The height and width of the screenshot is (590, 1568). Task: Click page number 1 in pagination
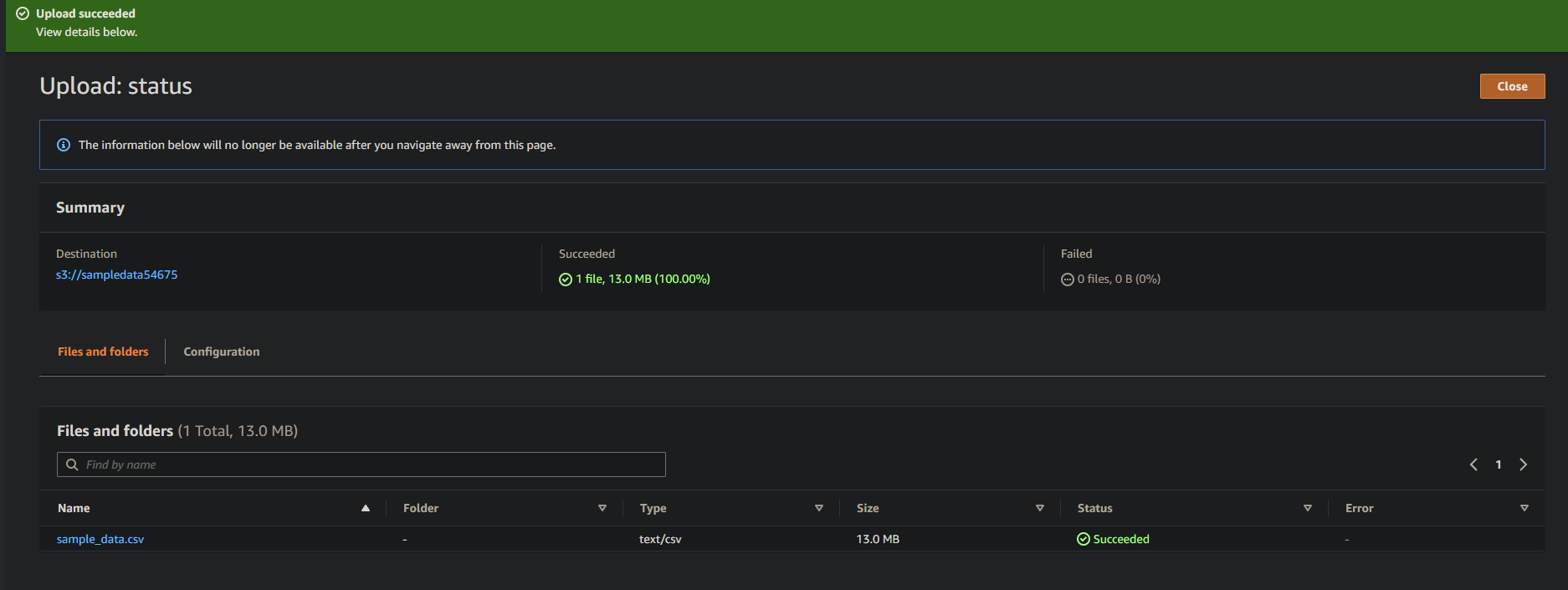click(x=1499, y=464)
